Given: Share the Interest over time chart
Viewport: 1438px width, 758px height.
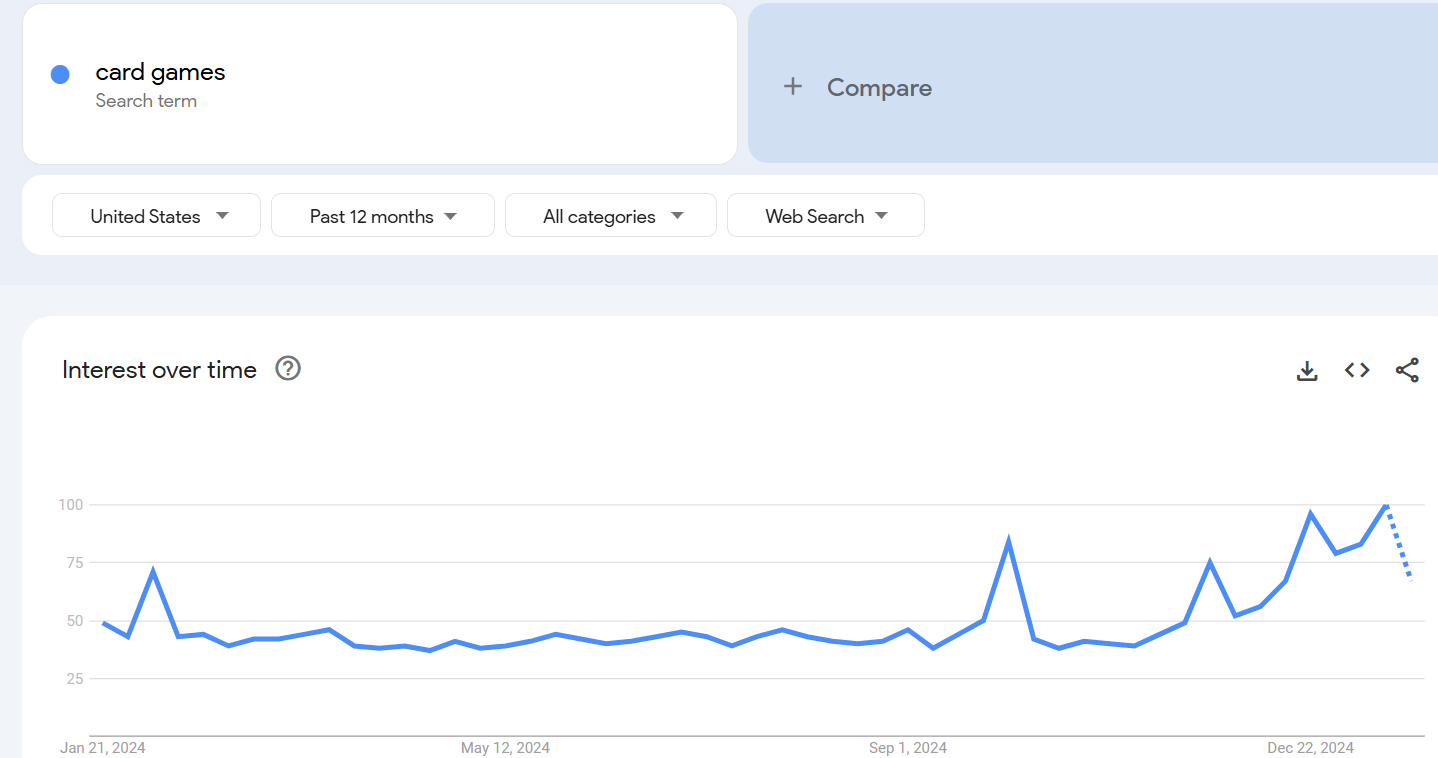Looking at the screenshot, I should click(1407, 370).
